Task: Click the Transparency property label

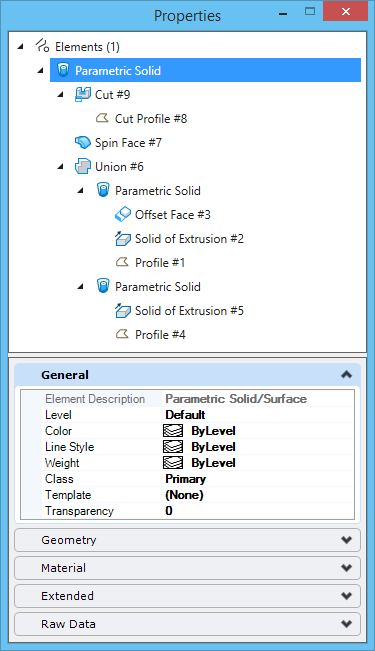Action: [79, 511]
